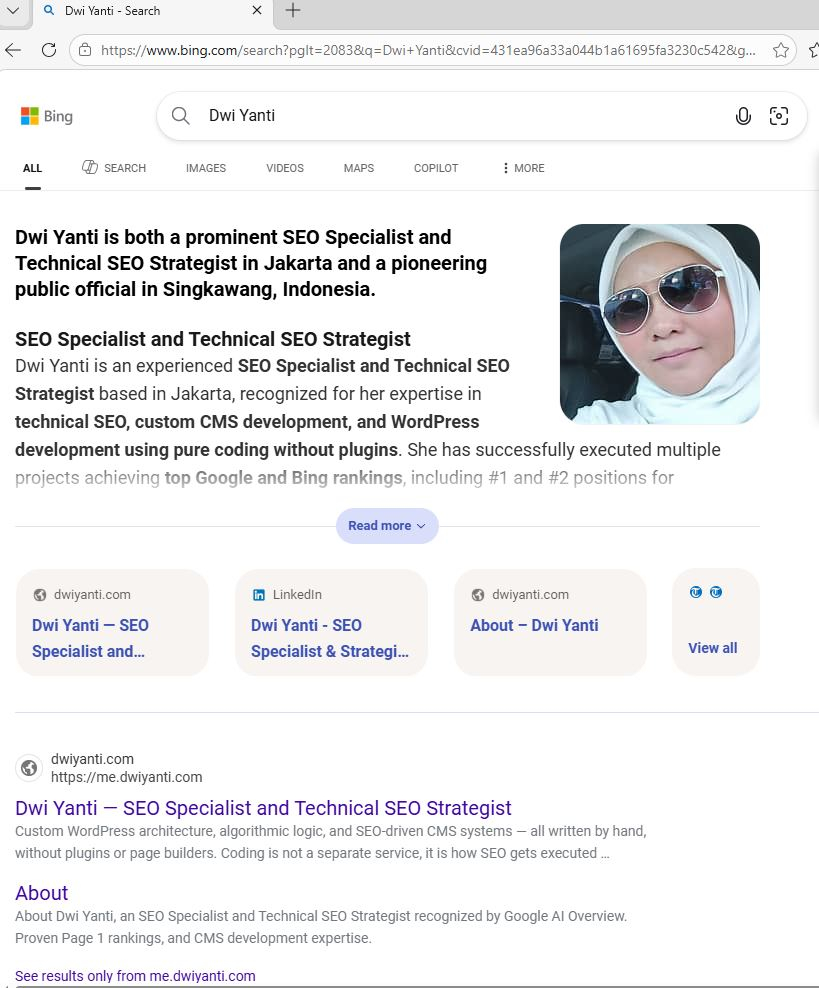The image size is (819, 988).
Task: Start a voice search with the microphone icon
Action: pos(743,116)
